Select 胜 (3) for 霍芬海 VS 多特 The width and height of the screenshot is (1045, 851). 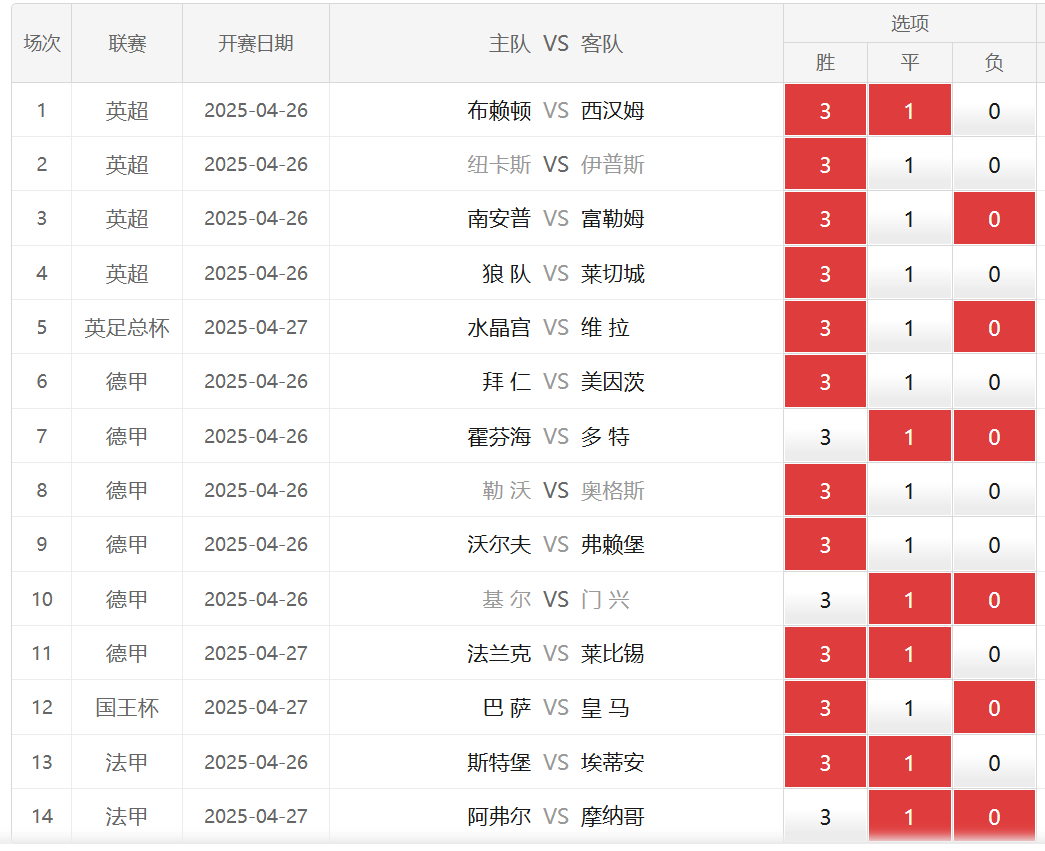pyautogui.click(x=825, y=436)
